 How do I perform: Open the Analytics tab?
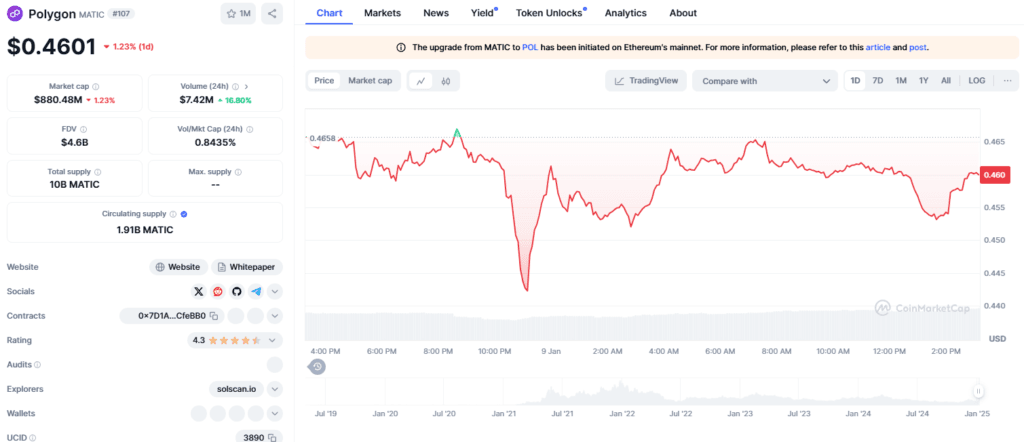tap(626, 12)
